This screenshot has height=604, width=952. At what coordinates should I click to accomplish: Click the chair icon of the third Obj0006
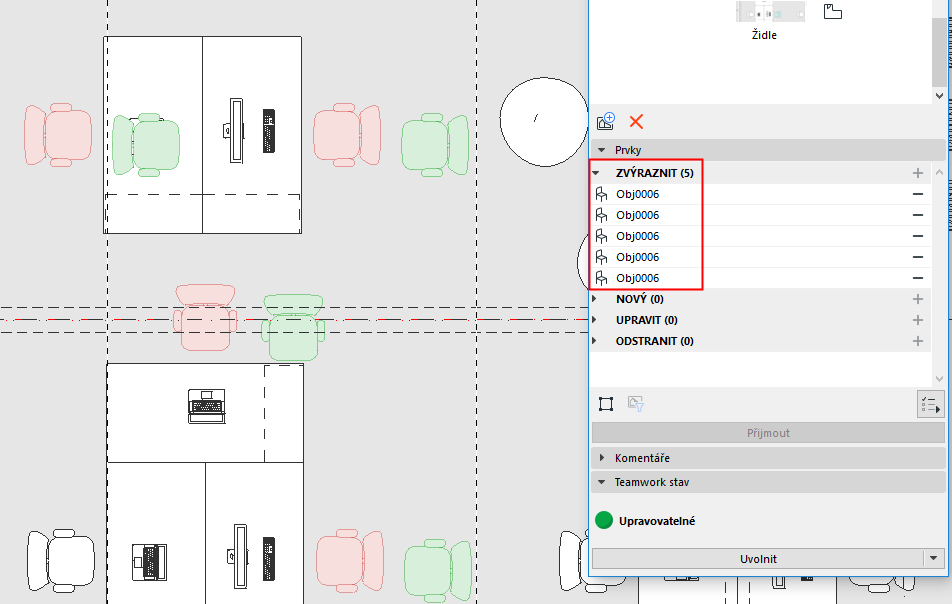(x=601, y=236)
